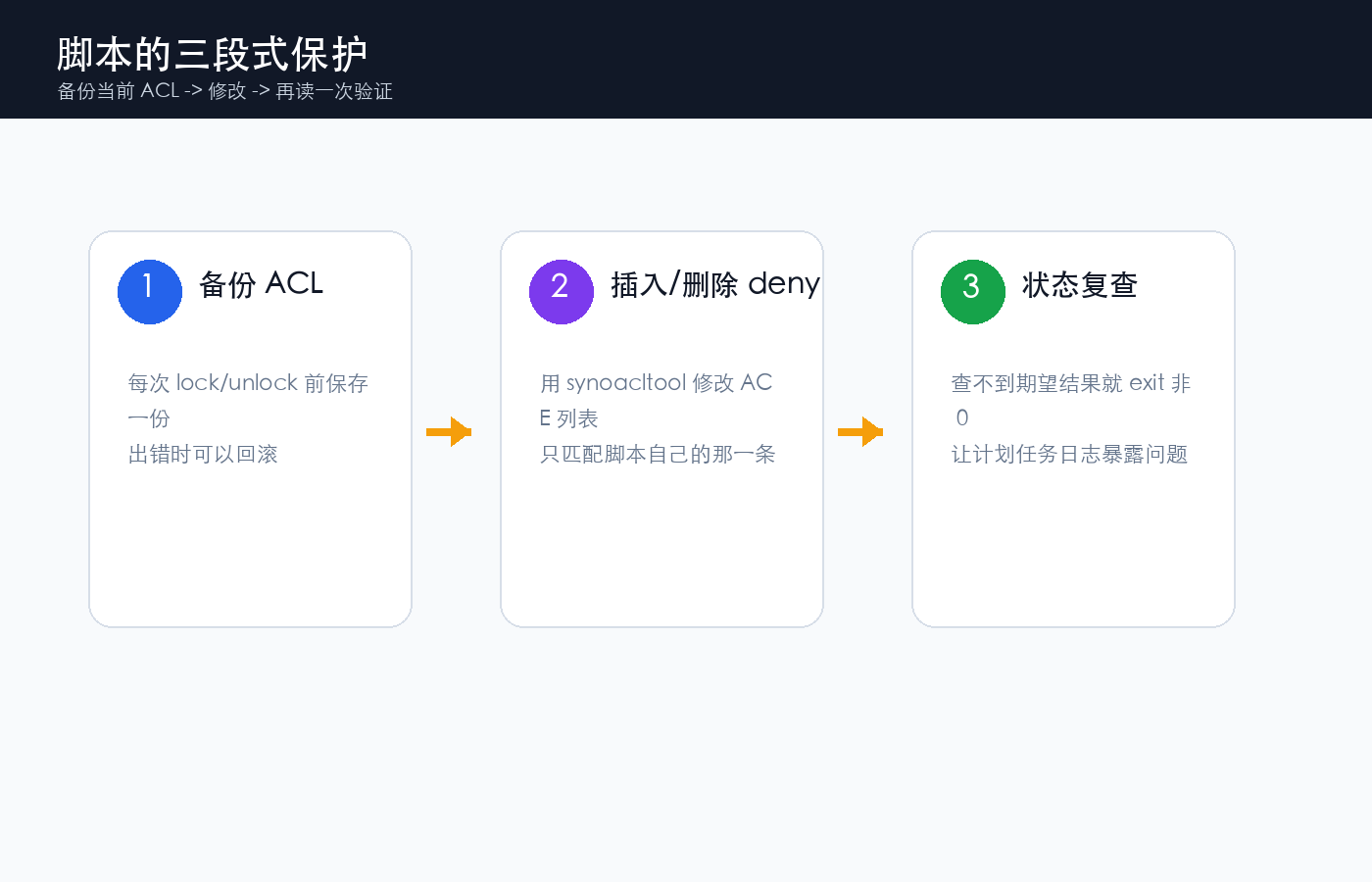Click the green circle numbered 3
This screenshot has width=1372, height=882.
973,292
